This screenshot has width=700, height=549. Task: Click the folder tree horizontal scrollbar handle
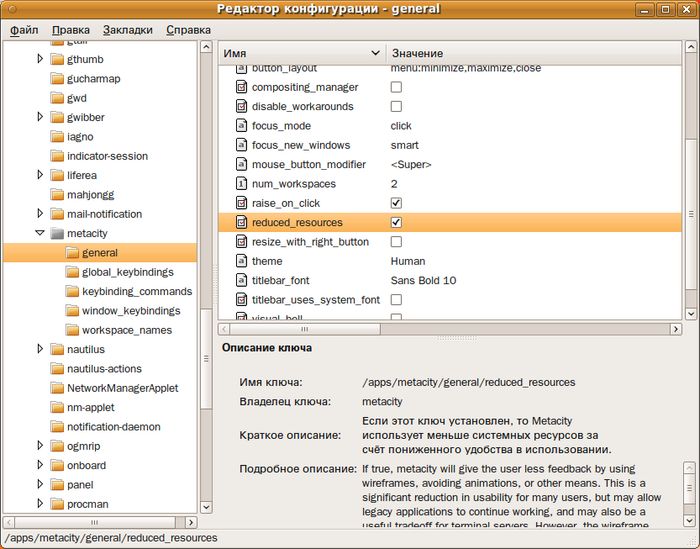tap(95, 522)
